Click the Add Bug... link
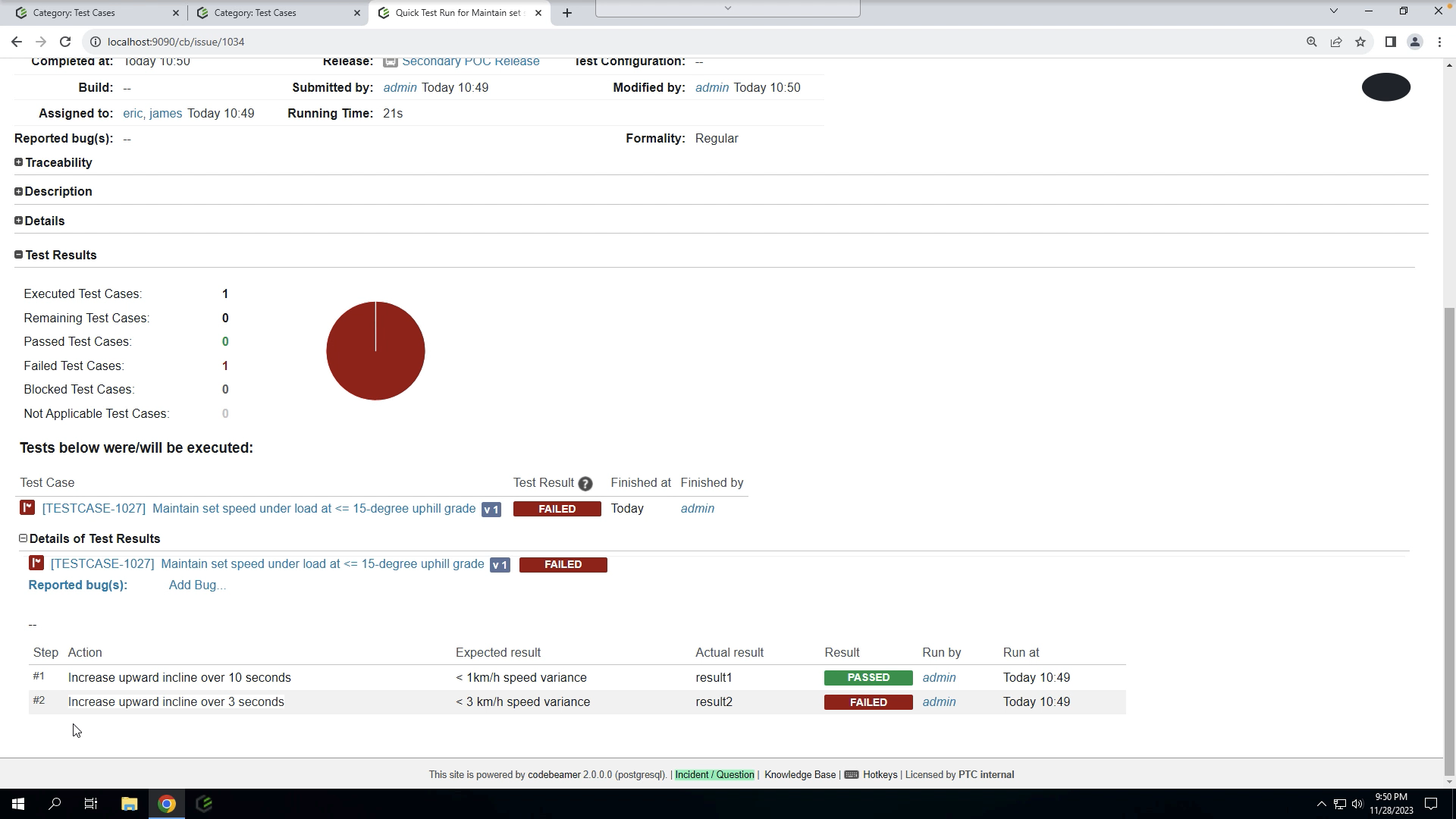The image size is (1456, 819). 197,585
